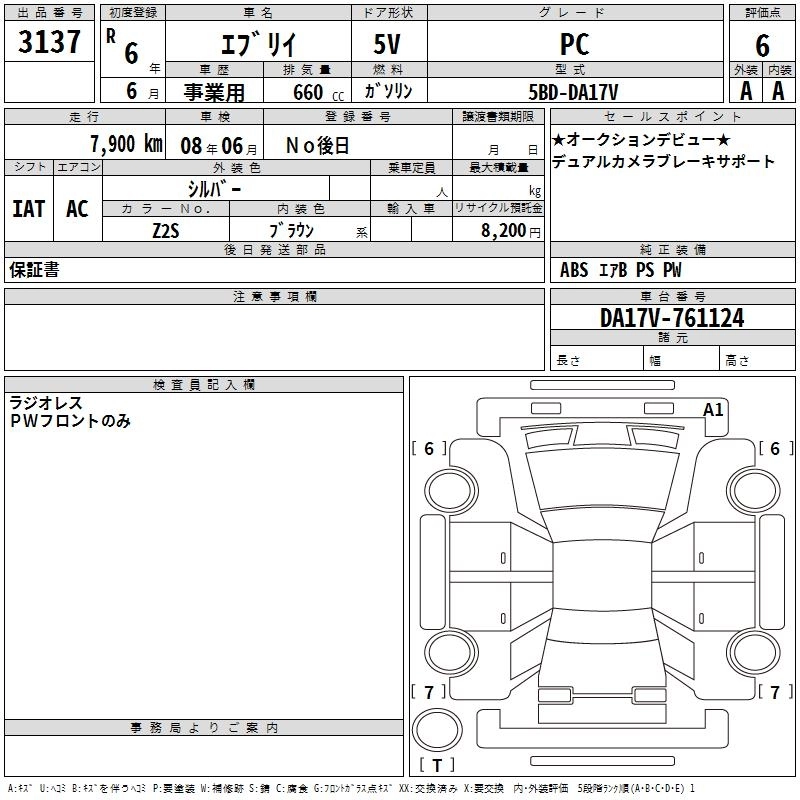Screen dimensions: 800x800
Task: Click the 高さ dimension field
Action: 757,358
